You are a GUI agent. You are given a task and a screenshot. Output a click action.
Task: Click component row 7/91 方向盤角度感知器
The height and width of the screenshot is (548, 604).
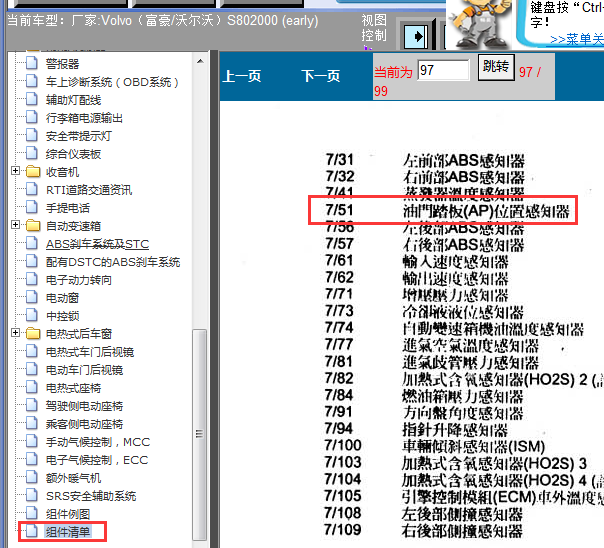pyautogui.click(x=424, y=412)
